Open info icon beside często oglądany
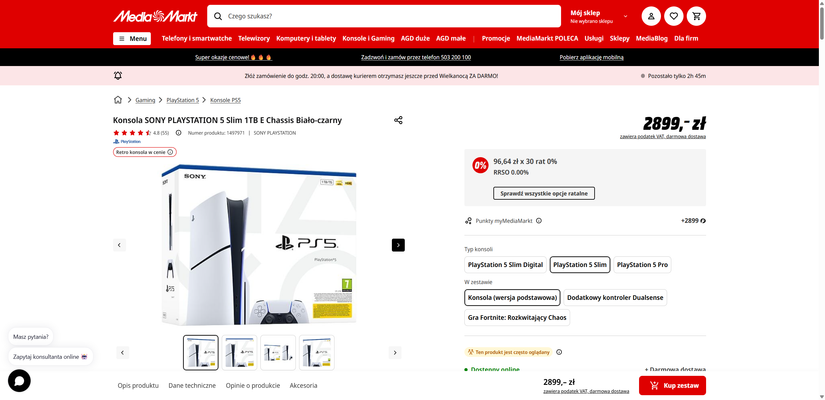 pyautogui.click(x=559, y=352)
